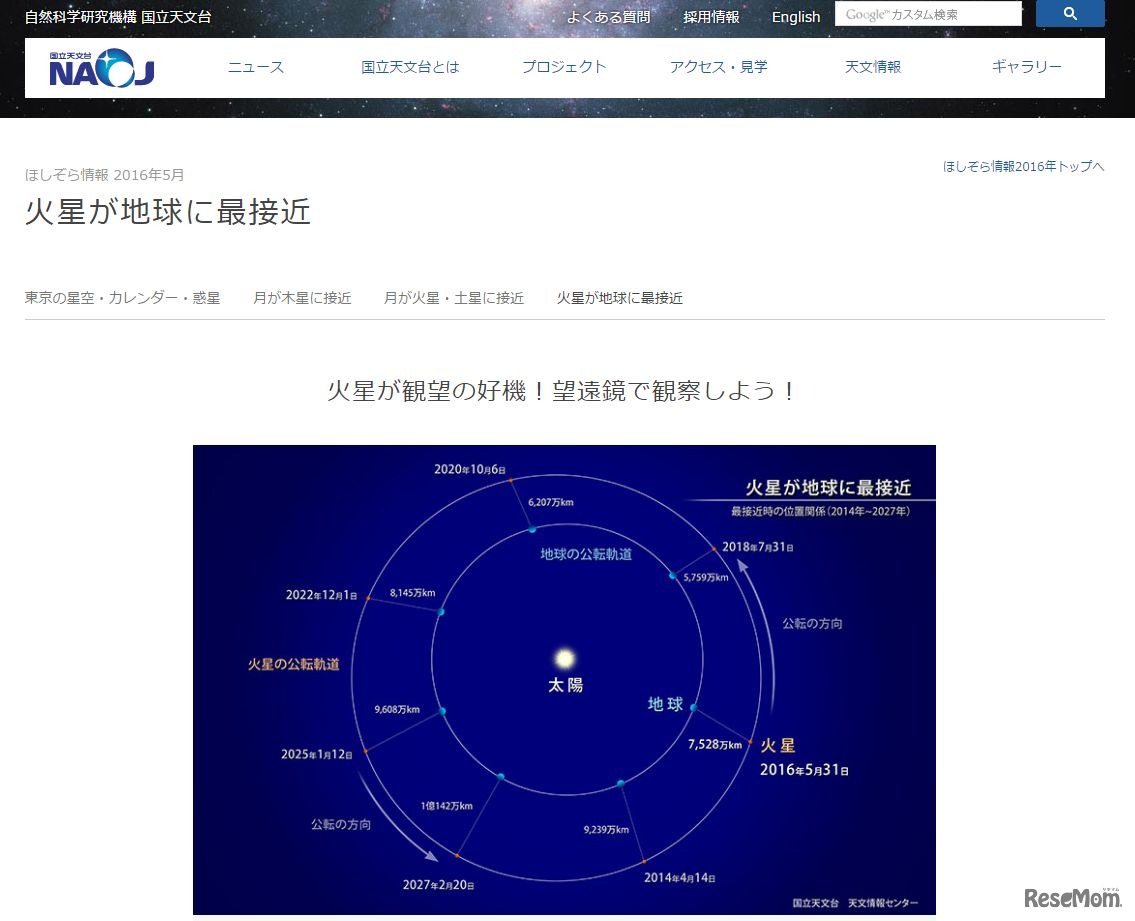Select the 火星が地球に最接近 tab
The image size is (1135, 921).
[x=619, y=297]
